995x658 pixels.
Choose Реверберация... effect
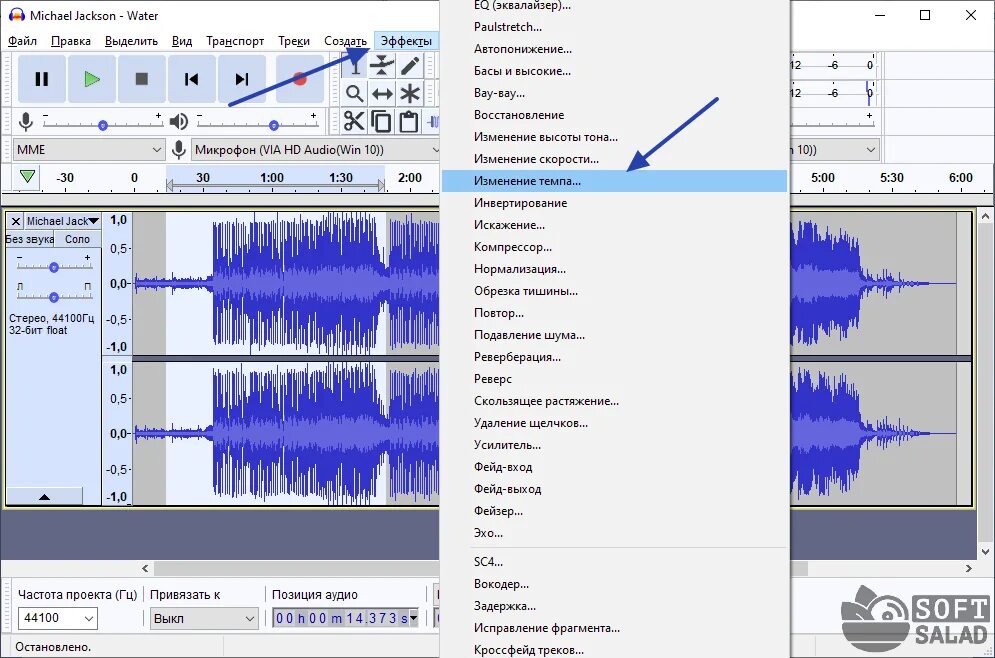(614, 357)
